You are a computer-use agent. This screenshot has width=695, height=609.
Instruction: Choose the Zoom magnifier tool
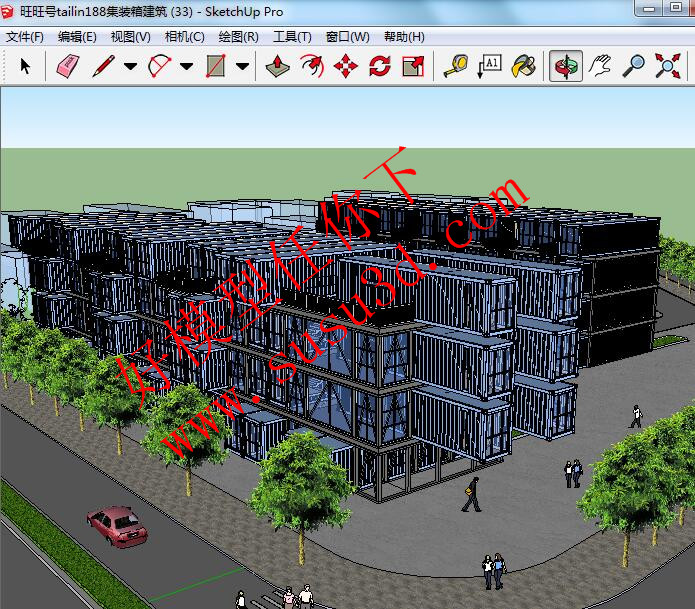click(x=633, y=66)
